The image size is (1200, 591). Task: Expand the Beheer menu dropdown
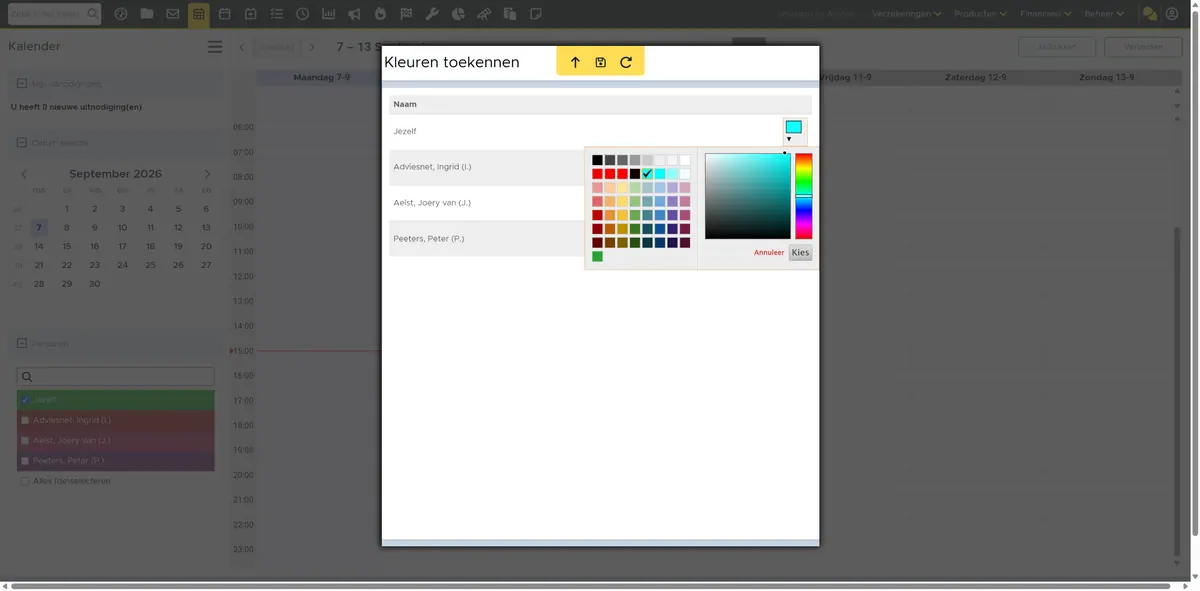[x=1104, y=14]
